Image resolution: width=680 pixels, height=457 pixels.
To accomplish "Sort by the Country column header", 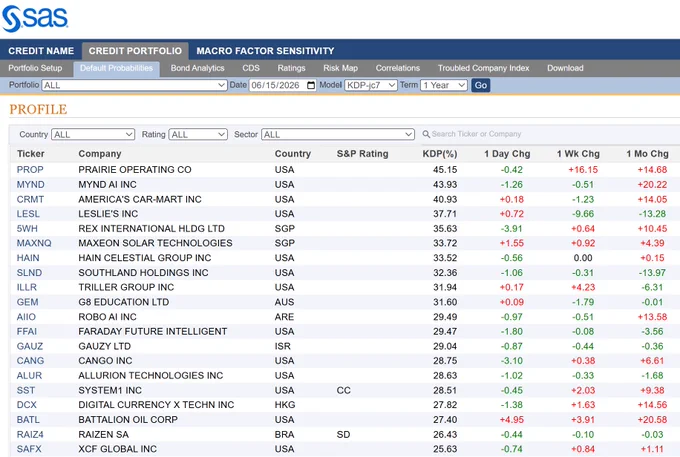I will (x=293, y=154).
